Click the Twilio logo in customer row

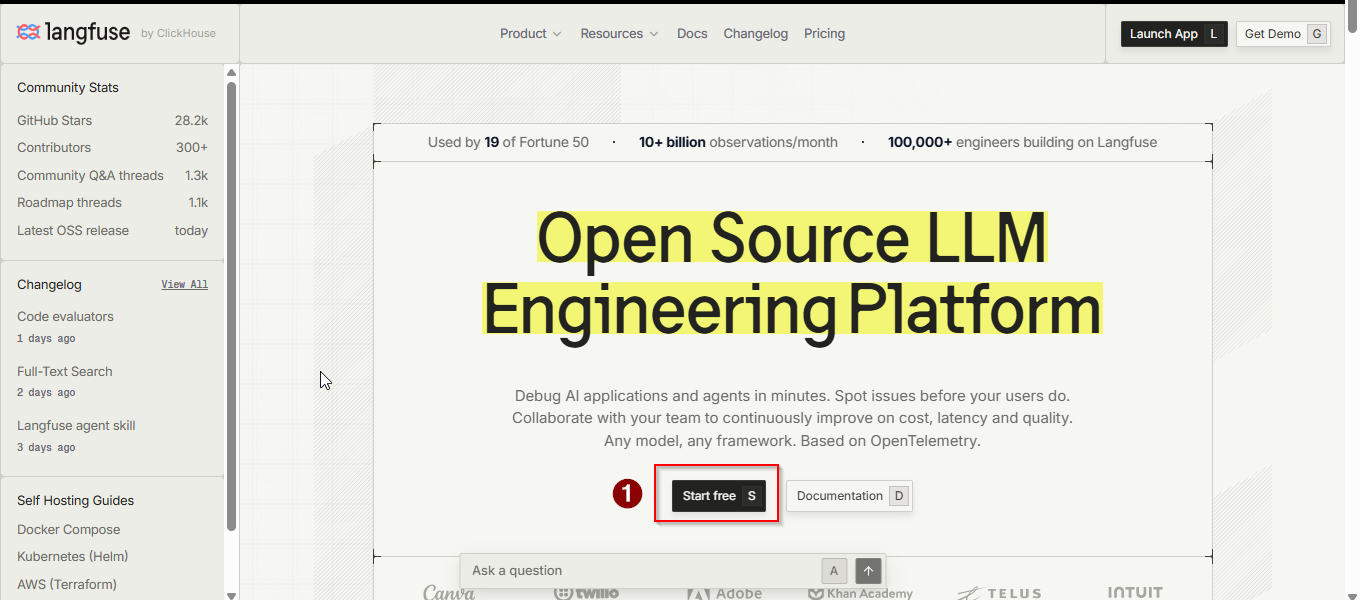tap(586, 593)
